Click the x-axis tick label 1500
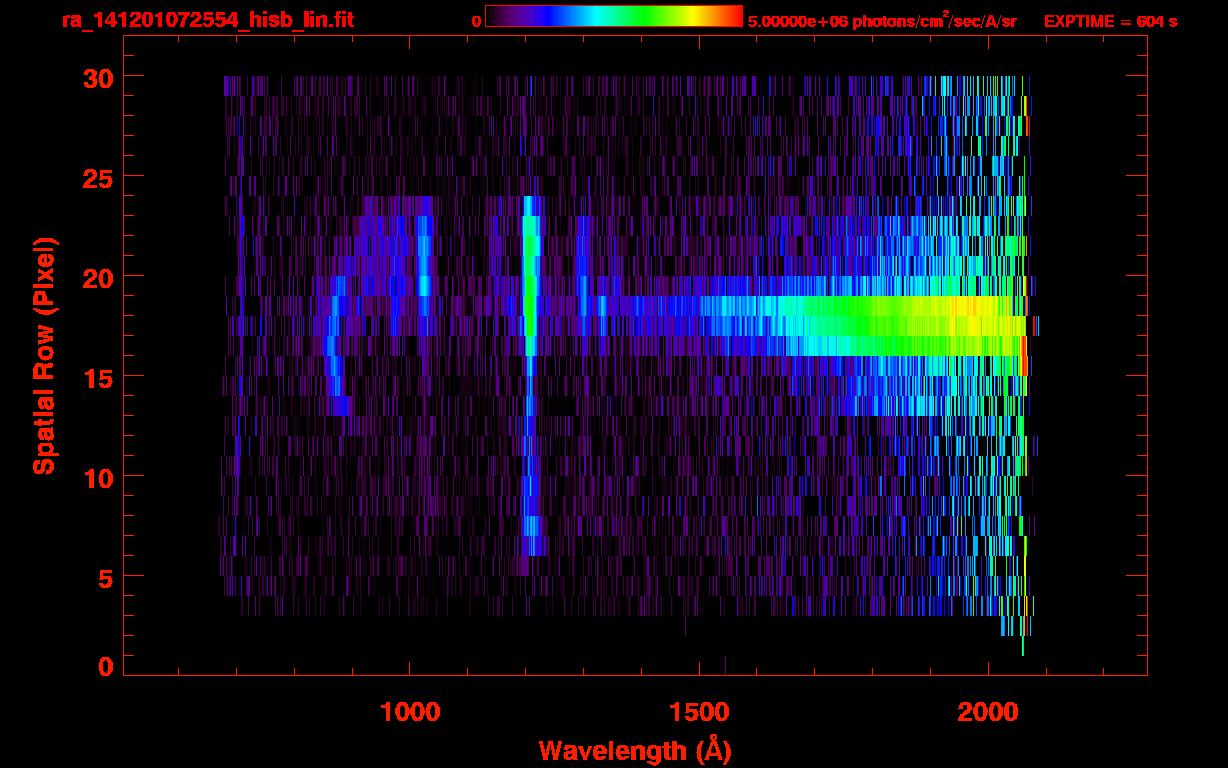The width and height of the screenshot is (1228, 768). coord(699,711)
